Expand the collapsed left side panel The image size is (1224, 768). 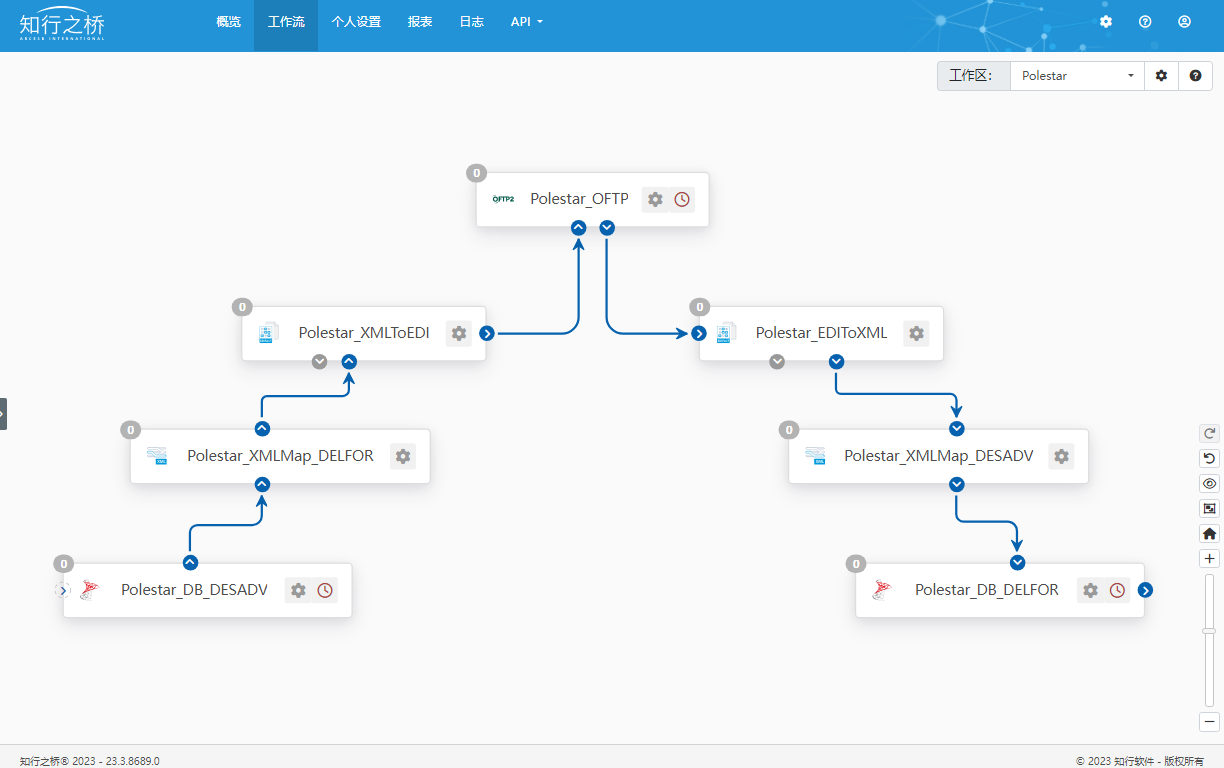pyautogui.click(x=3, y=413)
